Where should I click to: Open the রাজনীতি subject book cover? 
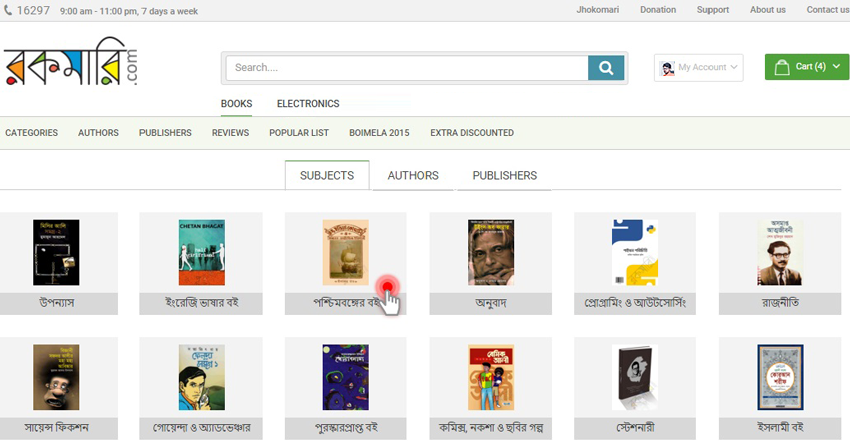point(780,253)
